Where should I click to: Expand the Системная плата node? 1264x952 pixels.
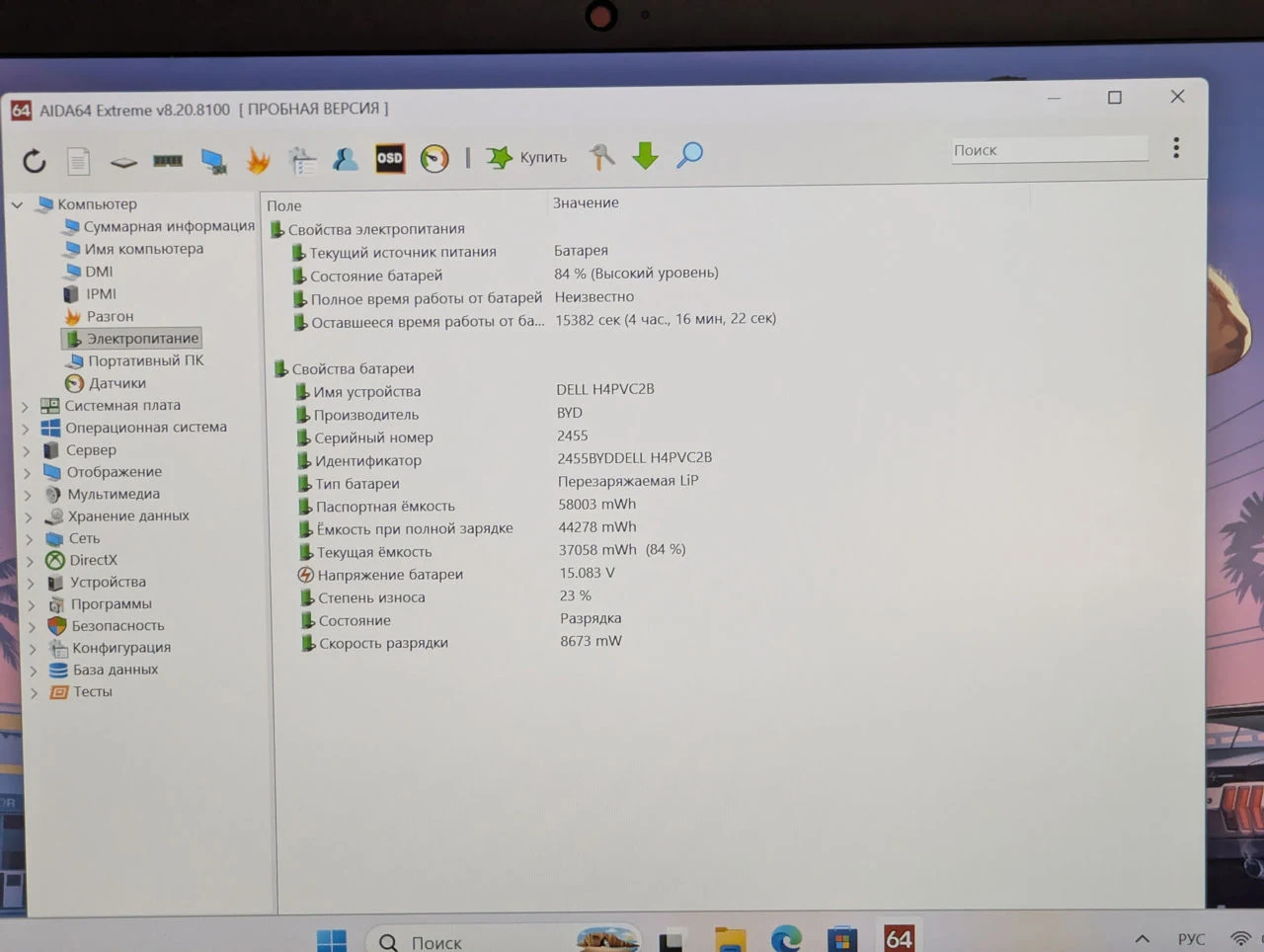(26, 406)
